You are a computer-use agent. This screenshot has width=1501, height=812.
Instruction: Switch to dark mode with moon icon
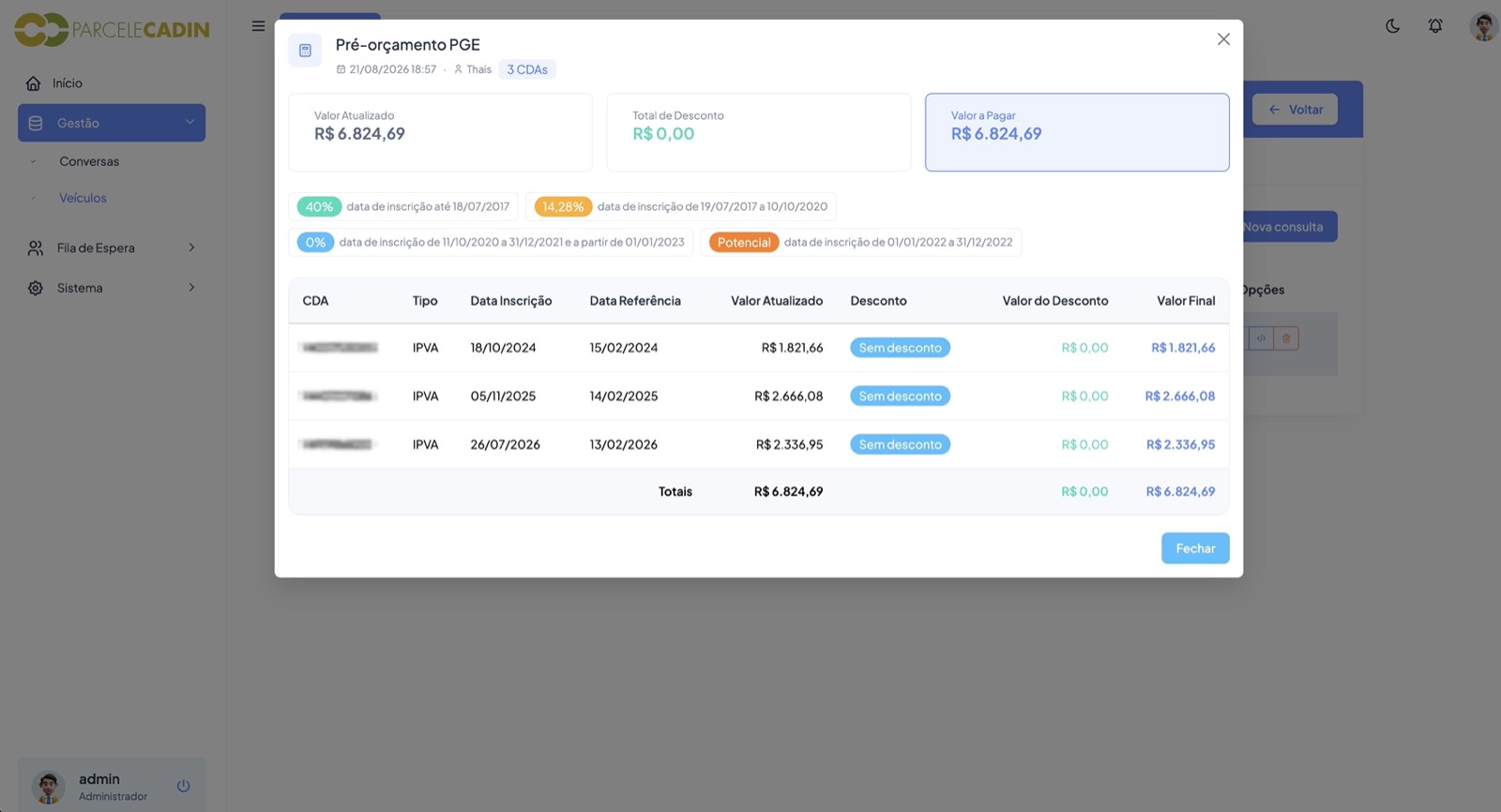click(1393, 26)
